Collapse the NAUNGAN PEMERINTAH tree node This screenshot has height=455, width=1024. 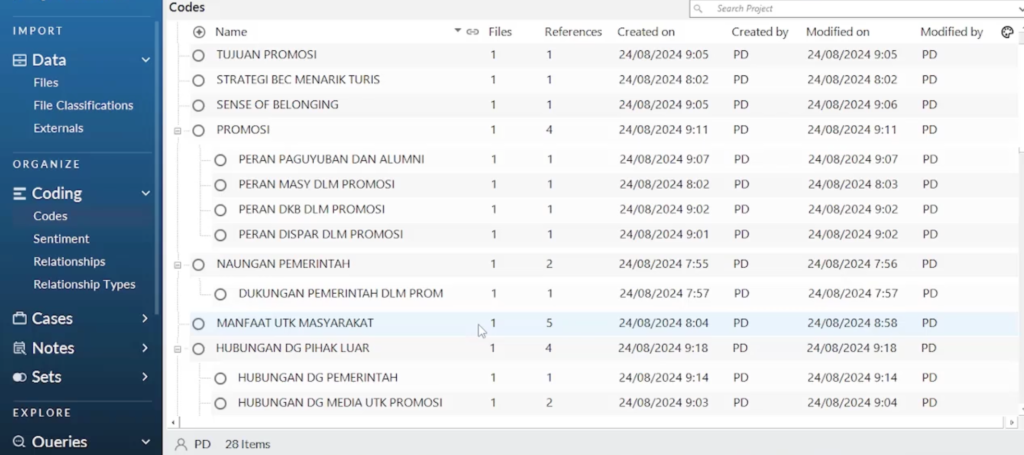(x=178, y=265)
